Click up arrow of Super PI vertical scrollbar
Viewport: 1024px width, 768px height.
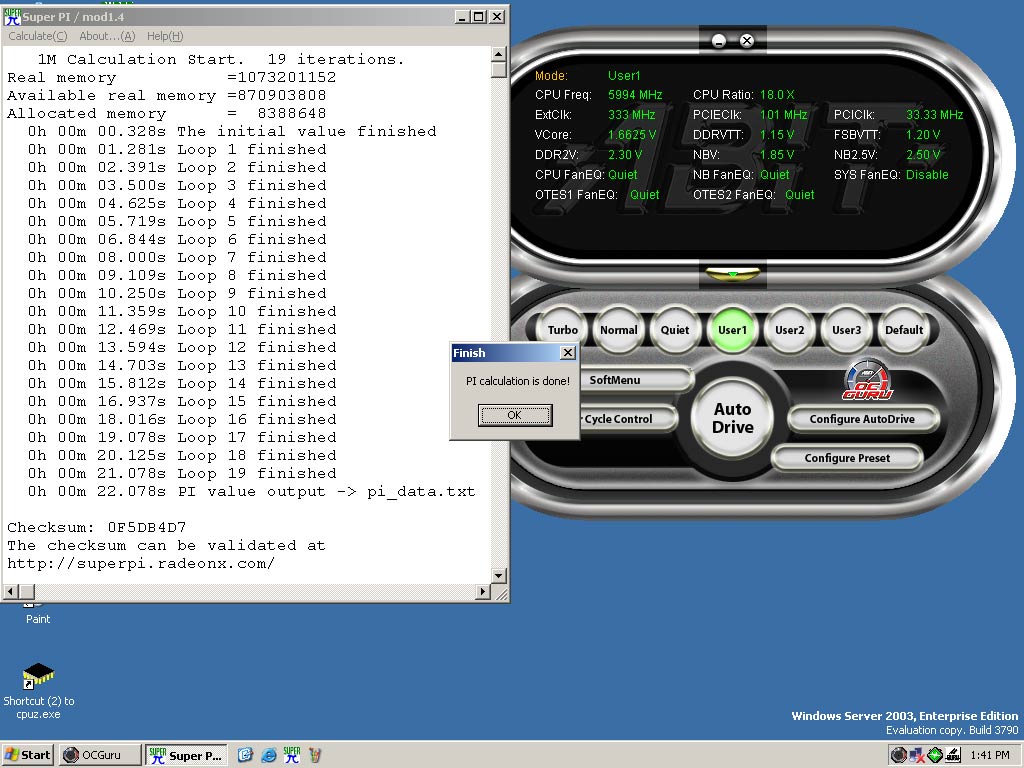tap(498, 54)
